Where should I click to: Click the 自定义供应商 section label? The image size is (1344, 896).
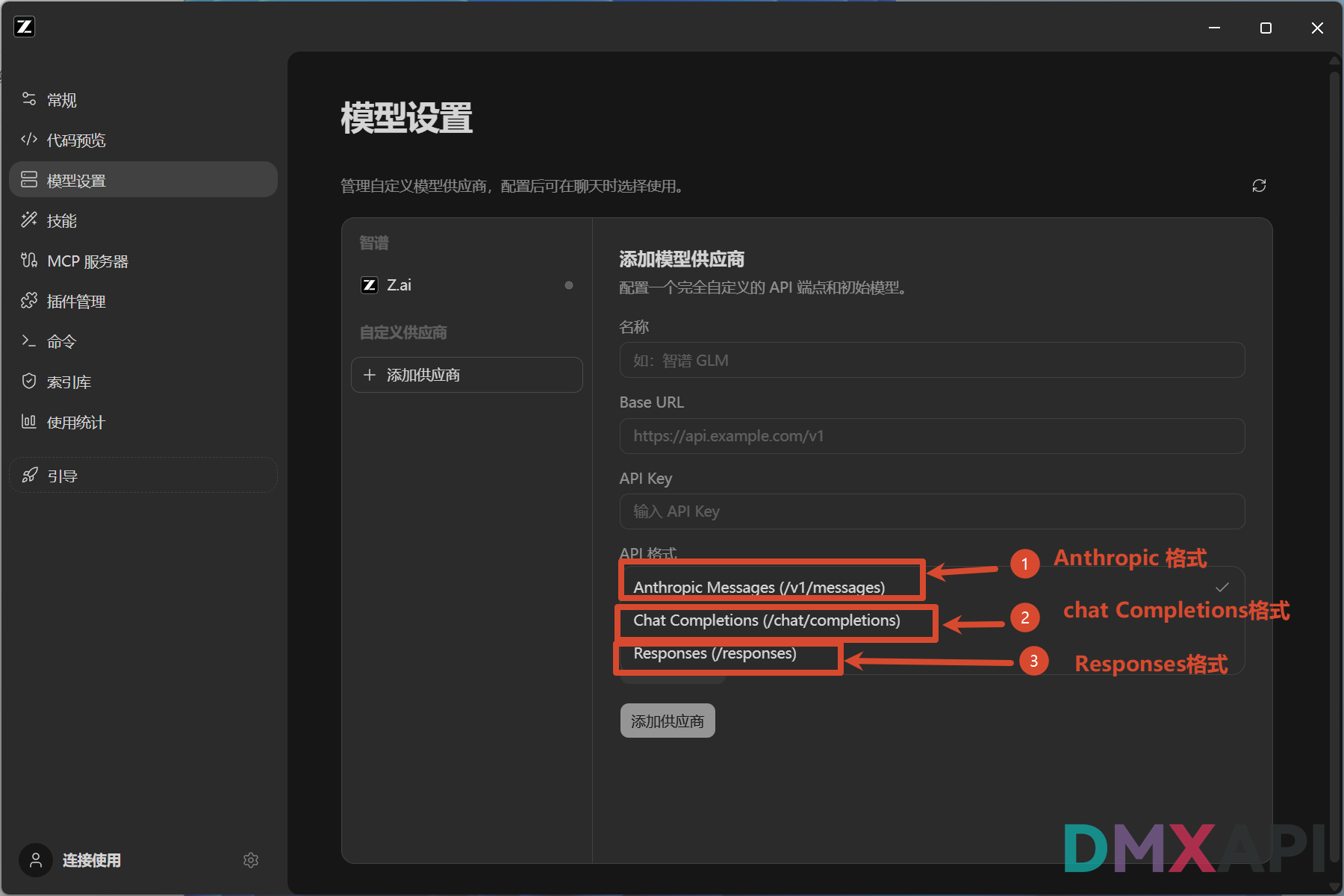403,332
